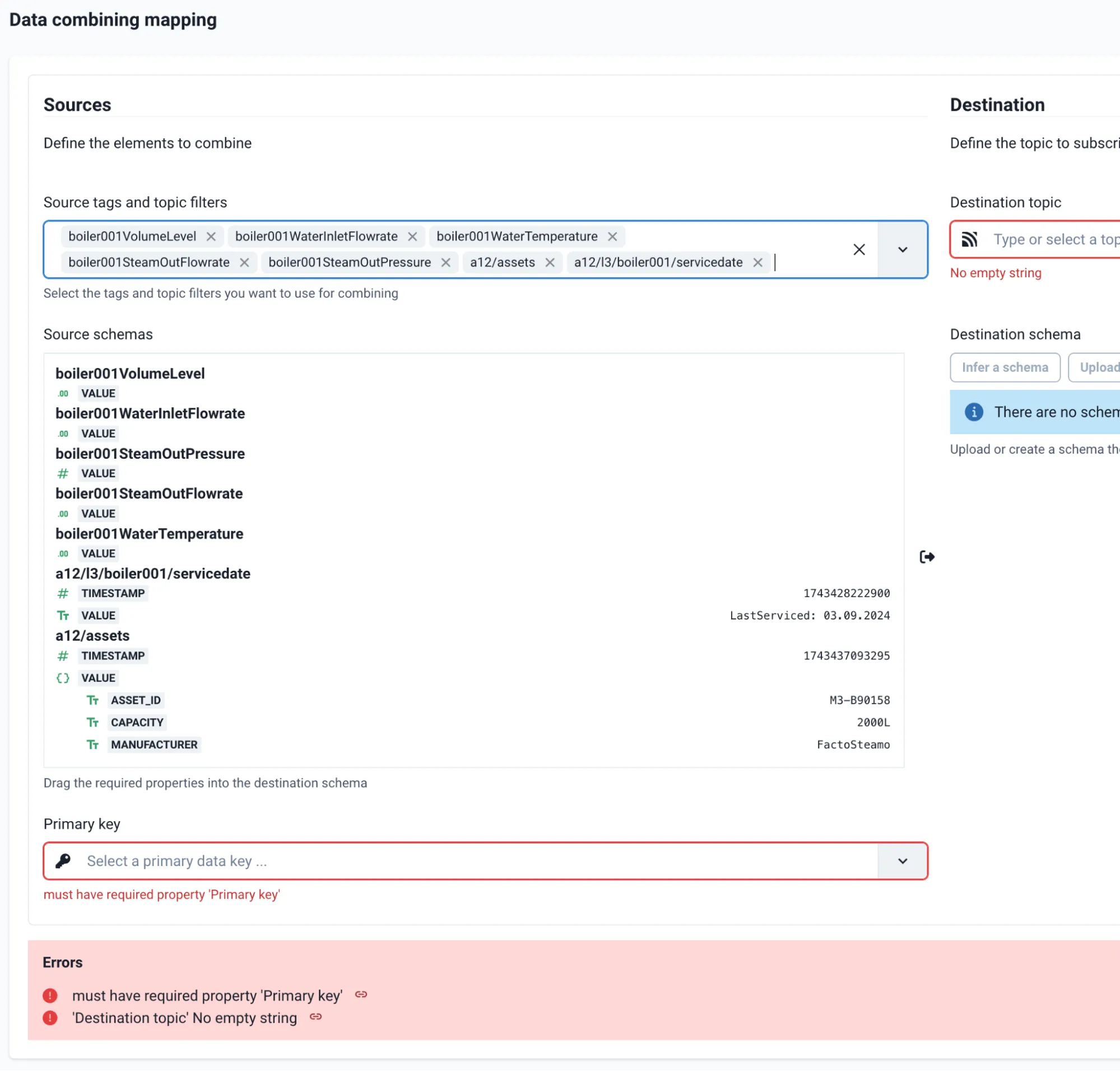The image size is (1120, 1071).
Task: Click the Upload schema button
Action: point(1095,367)
